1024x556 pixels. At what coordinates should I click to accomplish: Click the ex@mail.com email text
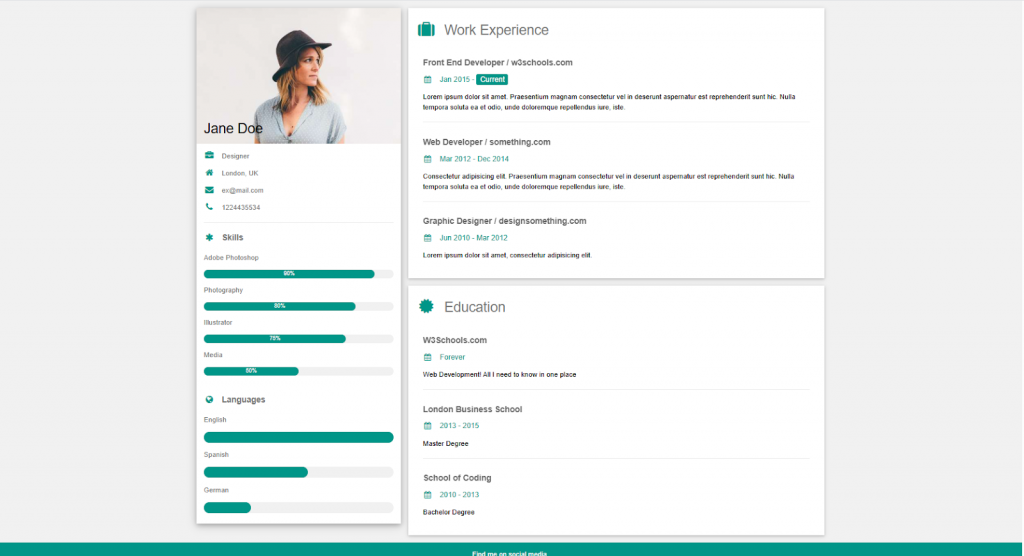click(242, 190)
